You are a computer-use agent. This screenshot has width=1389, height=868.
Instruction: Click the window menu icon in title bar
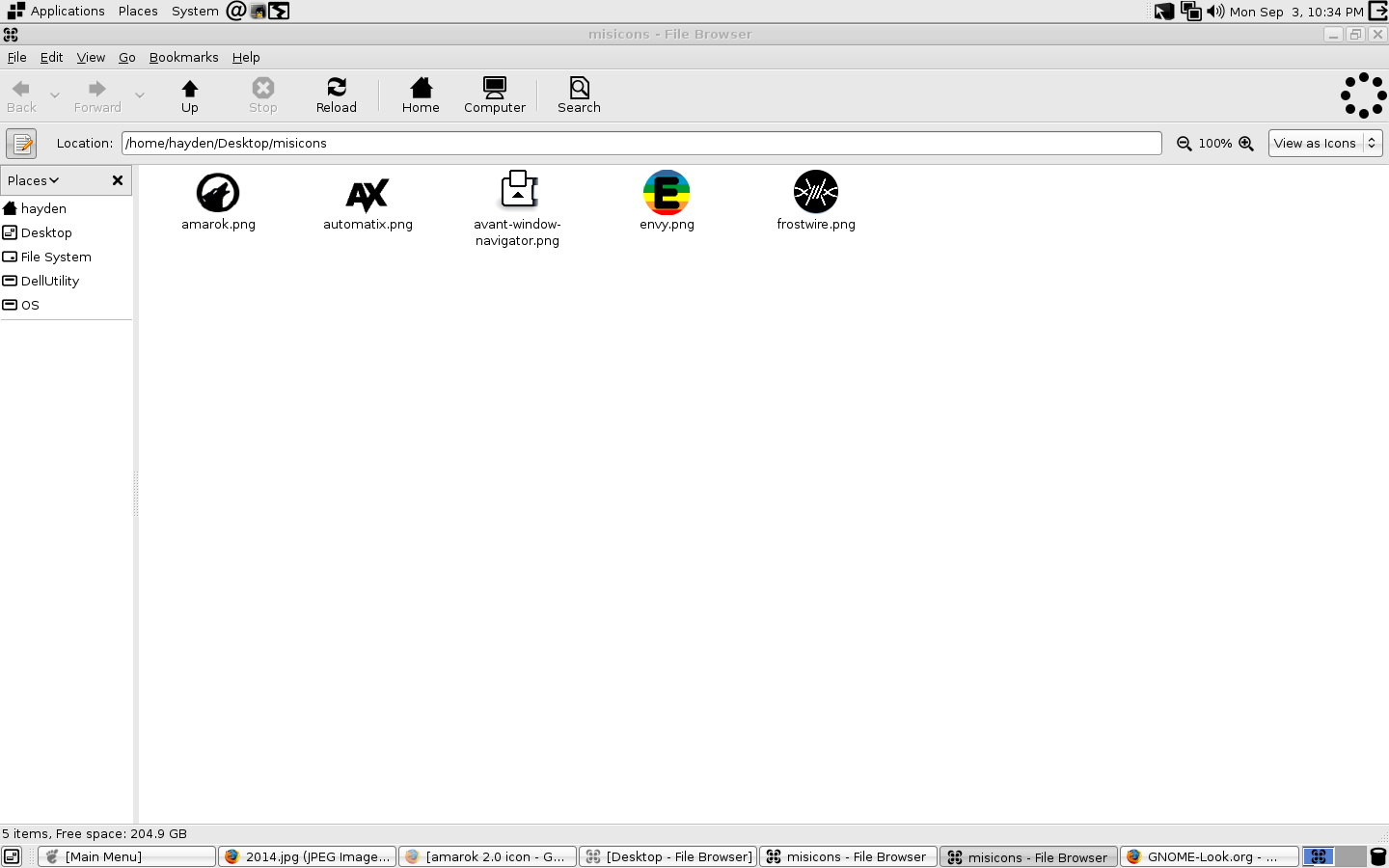coord(11,34)
